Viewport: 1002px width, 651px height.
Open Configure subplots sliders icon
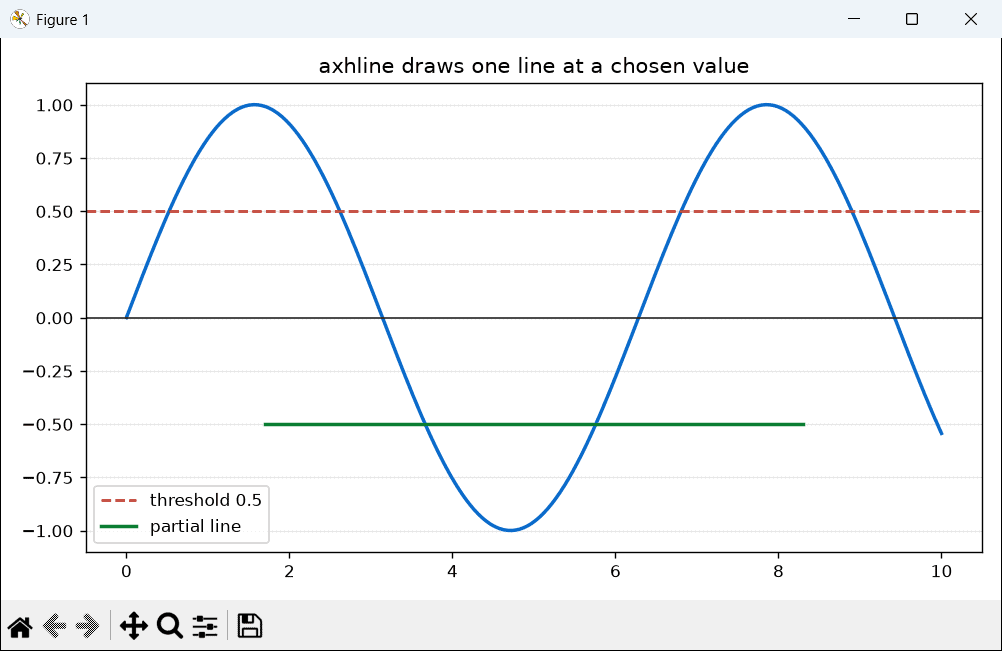click(x=205, y=626)
